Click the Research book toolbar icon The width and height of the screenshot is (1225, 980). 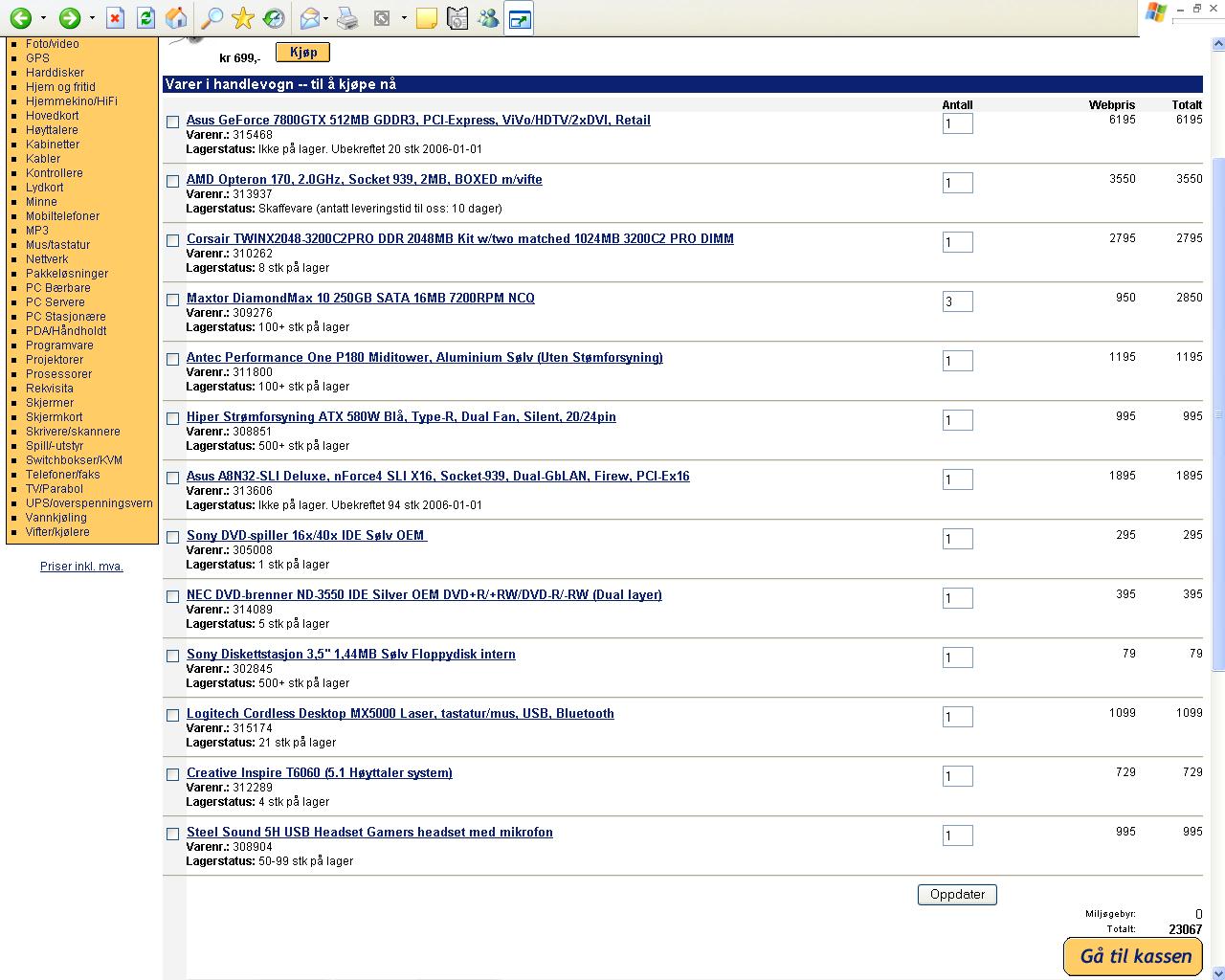tap(457, 17)
